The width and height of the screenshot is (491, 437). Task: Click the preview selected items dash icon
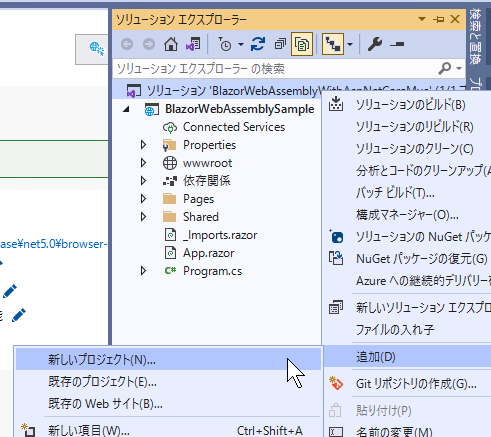tap(397, 44)
